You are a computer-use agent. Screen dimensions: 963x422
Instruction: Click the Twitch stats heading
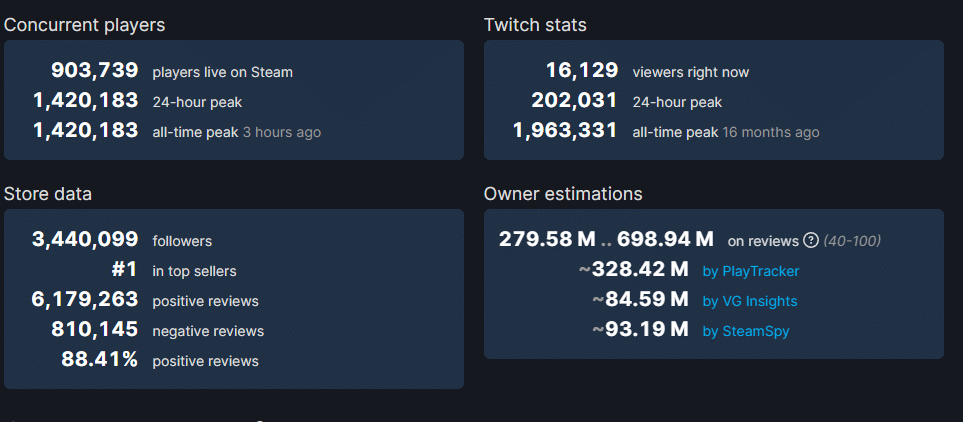tap(535, 25)
